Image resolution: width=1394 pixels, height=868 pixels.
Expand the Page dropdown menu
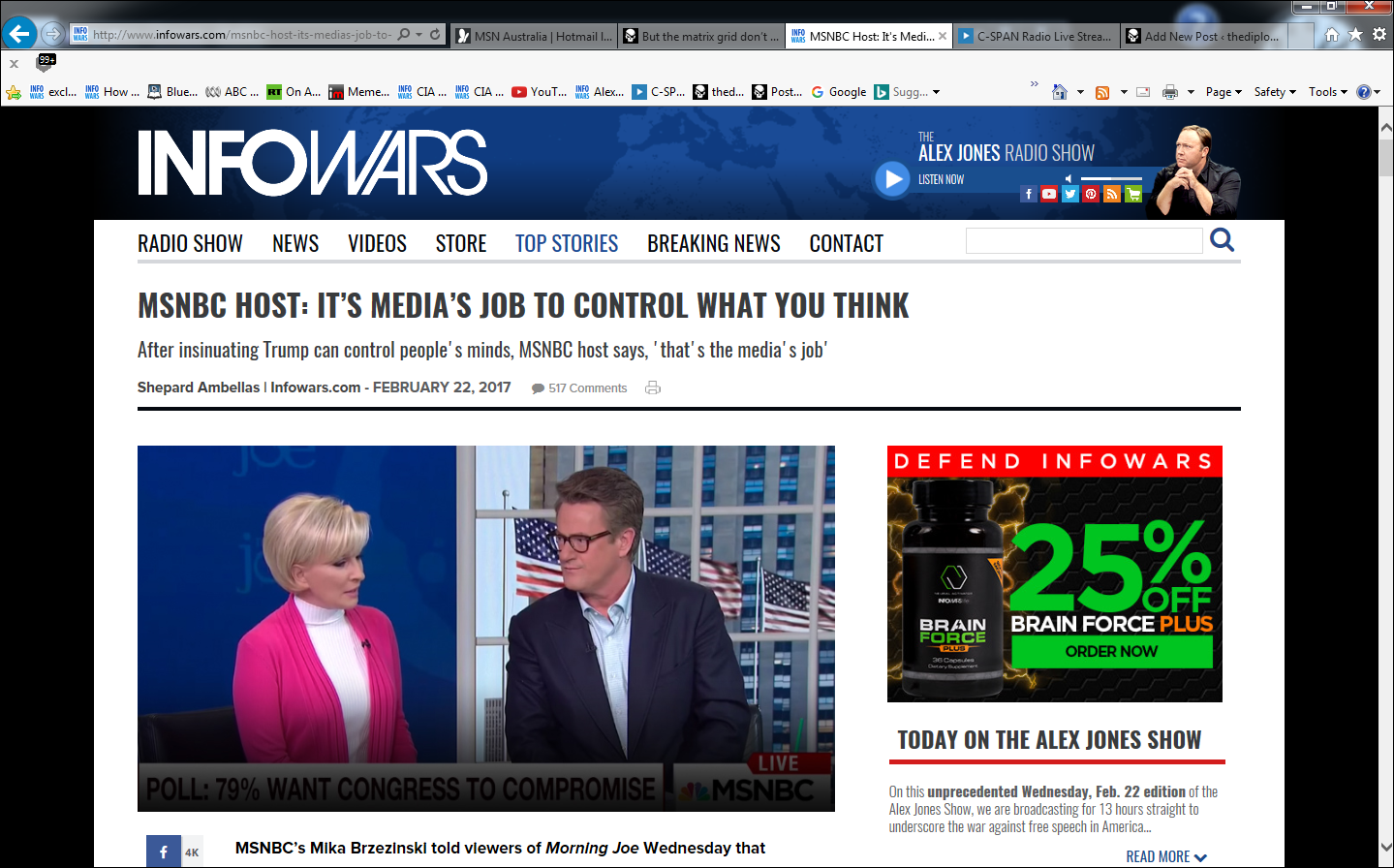(1223, 92)
